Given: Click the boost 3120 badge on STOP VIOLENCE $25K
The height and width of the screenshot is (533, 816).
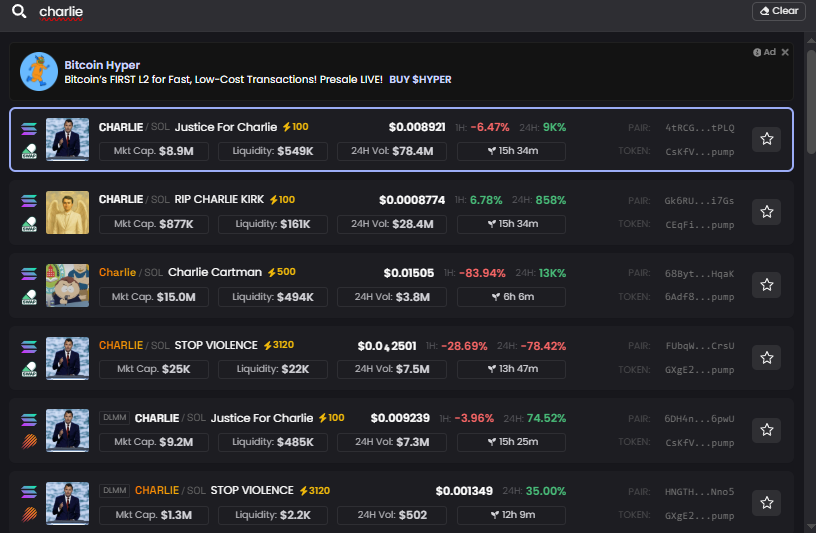Looking at the screenshot, I should point(278,345).
